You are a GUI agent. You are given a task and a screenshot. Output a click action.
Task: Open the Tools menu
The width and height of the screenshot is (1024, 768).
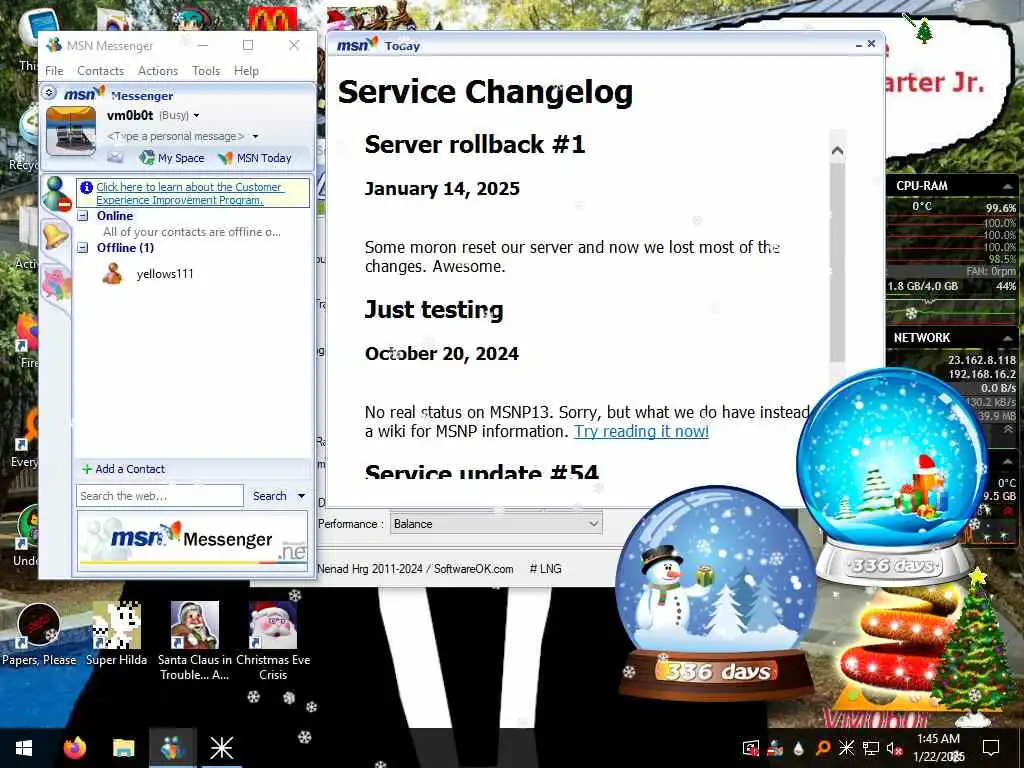206,71
